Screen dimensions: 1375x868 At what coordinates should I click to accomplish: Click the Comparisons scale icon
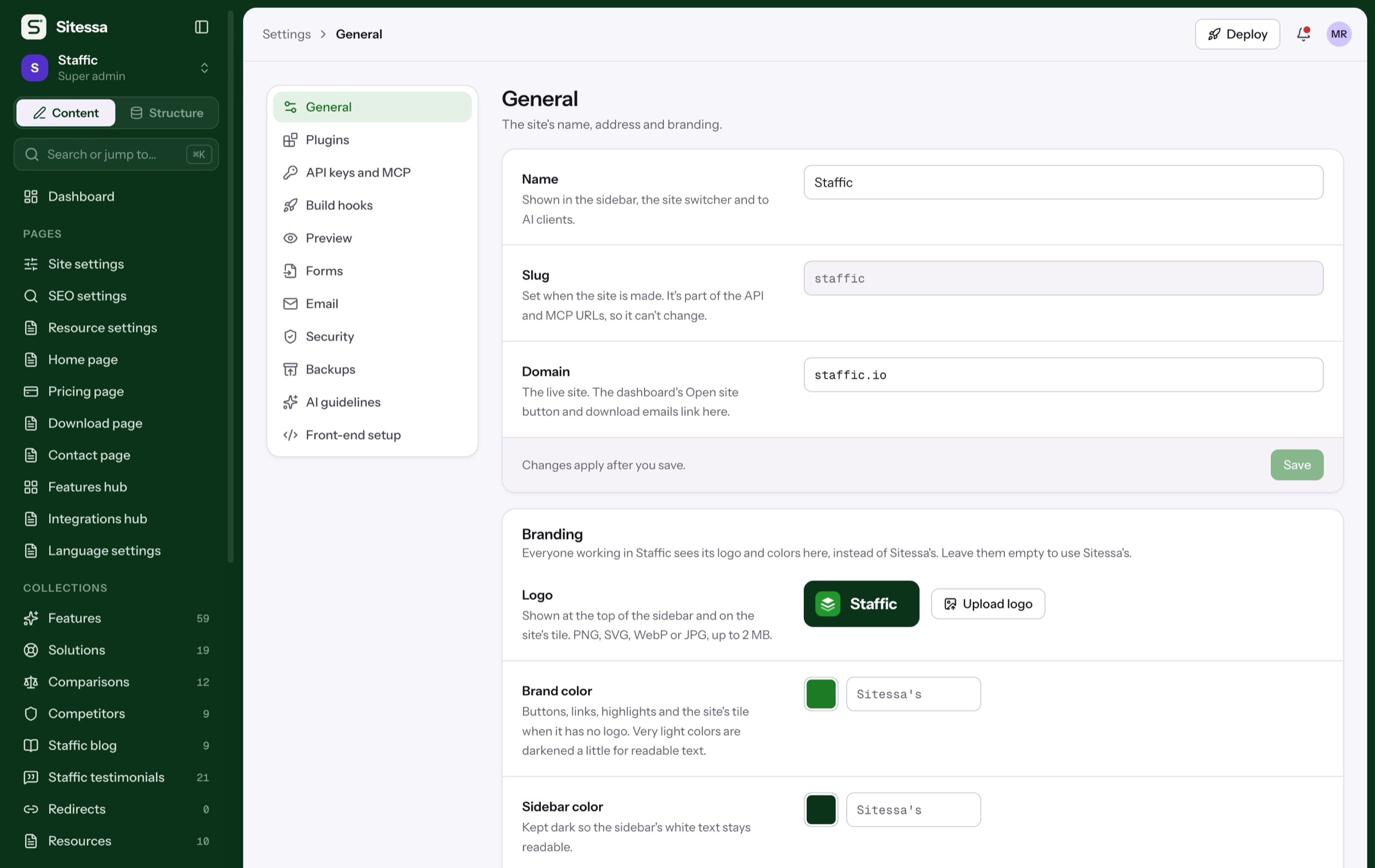pos(31,682)
